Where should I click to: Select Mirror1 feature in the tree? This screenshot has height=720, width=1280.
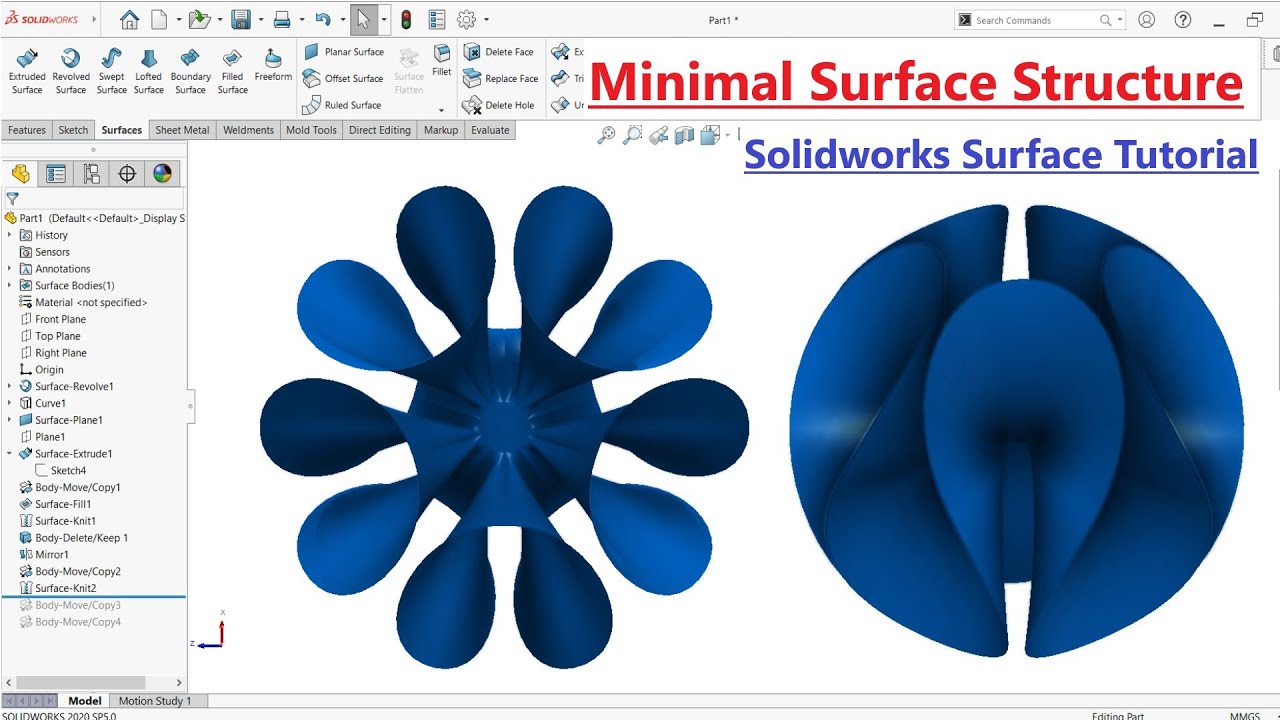52,555
